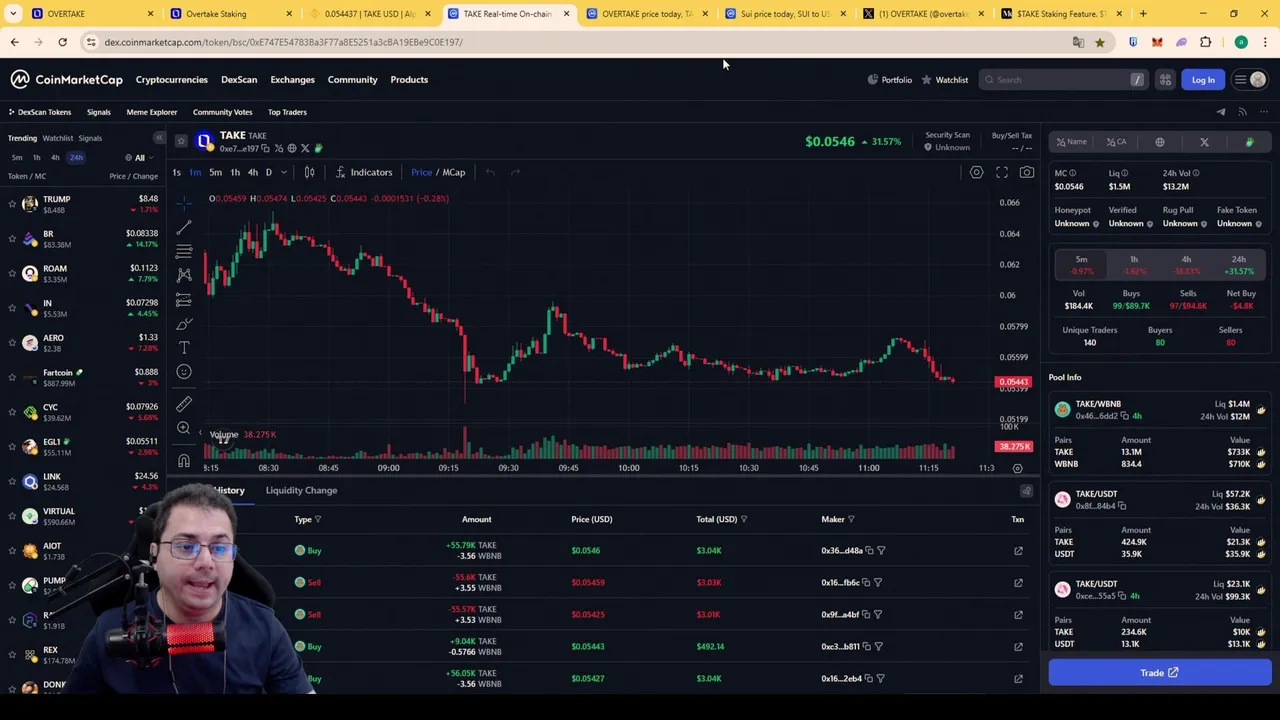Screen dimensions: 1280x720
Task: Open Indicators panel on chart
Action: 364,172
